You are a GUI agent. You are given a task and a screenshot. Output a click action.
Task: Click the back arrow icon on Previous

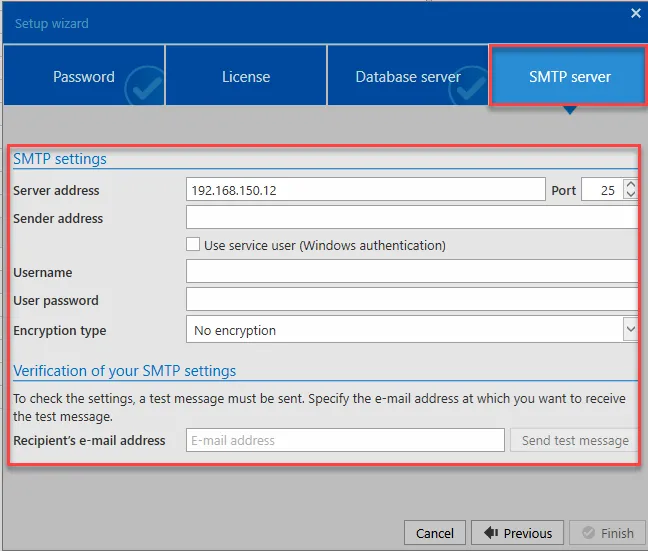491,532
